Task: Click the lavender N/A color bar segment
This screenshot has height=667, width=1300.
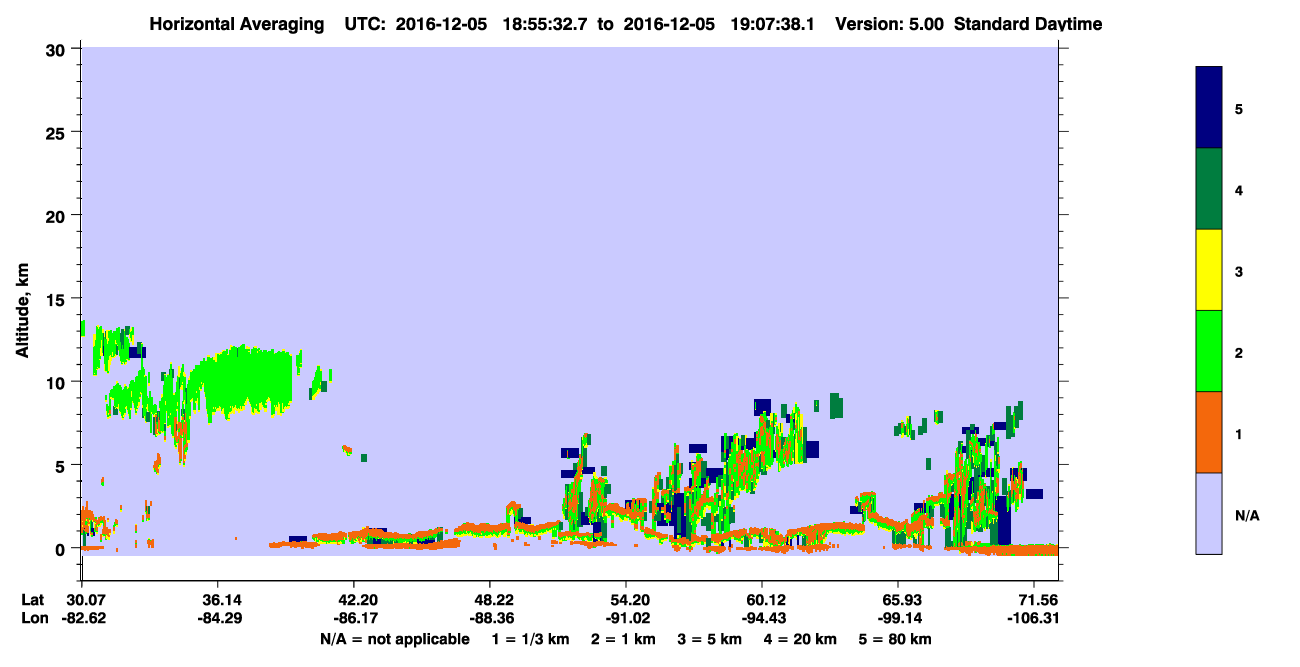Action: 1209,513
